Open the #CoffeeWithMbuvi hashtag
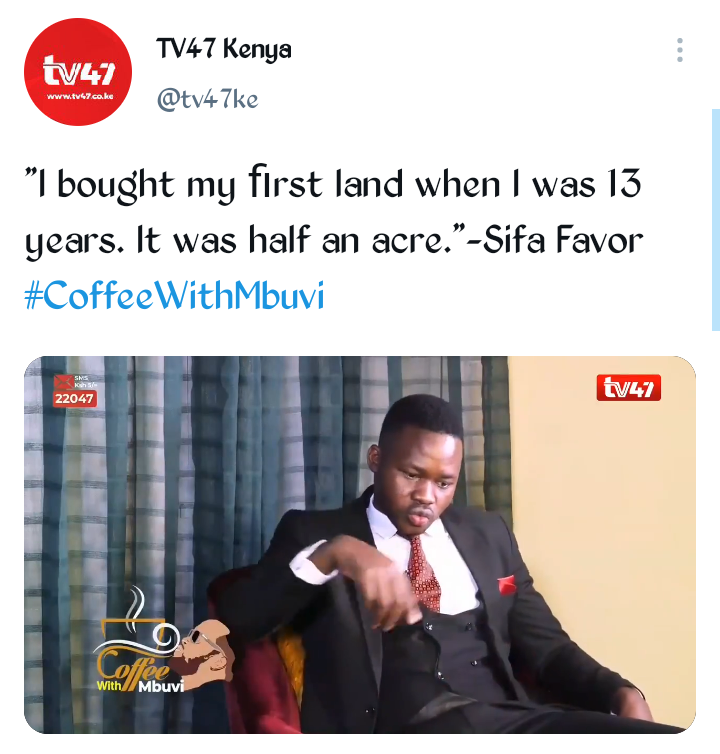The image size is (720, 754). click(x=174, y=295)
